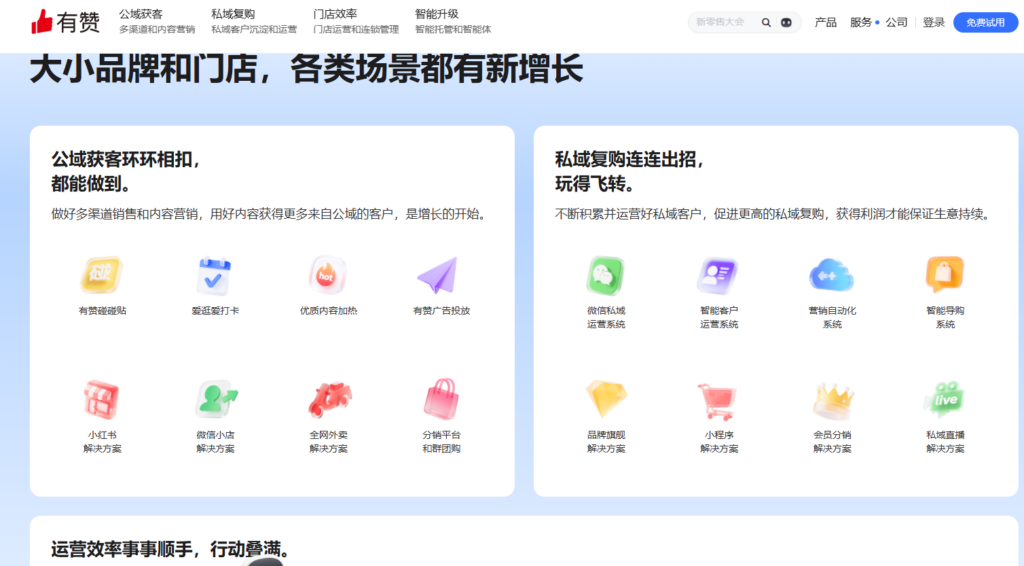Select the 全网外卖 scooter icon
This screenshot has width=1024, height=566.
[x=328, y=399]
